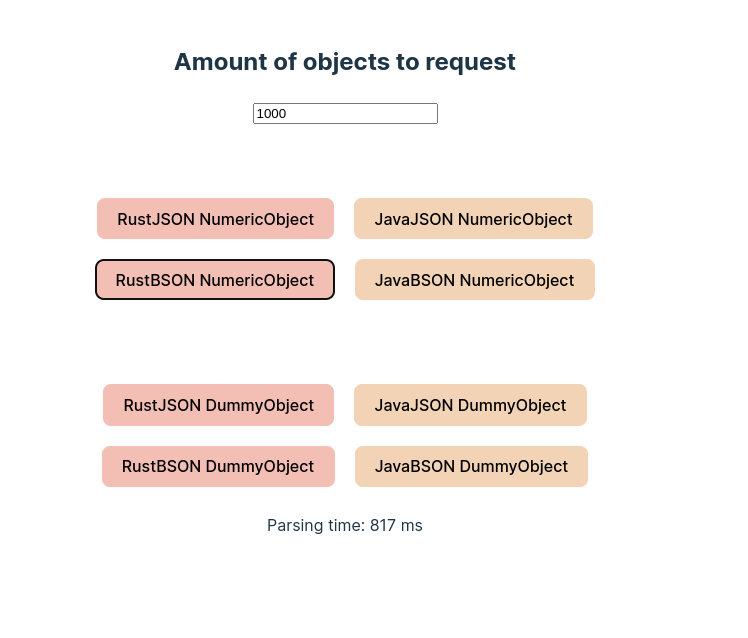
Task: Select the beige JavaJSON DummyObject button
Action: pyautogui.click(x=470, y=405)
